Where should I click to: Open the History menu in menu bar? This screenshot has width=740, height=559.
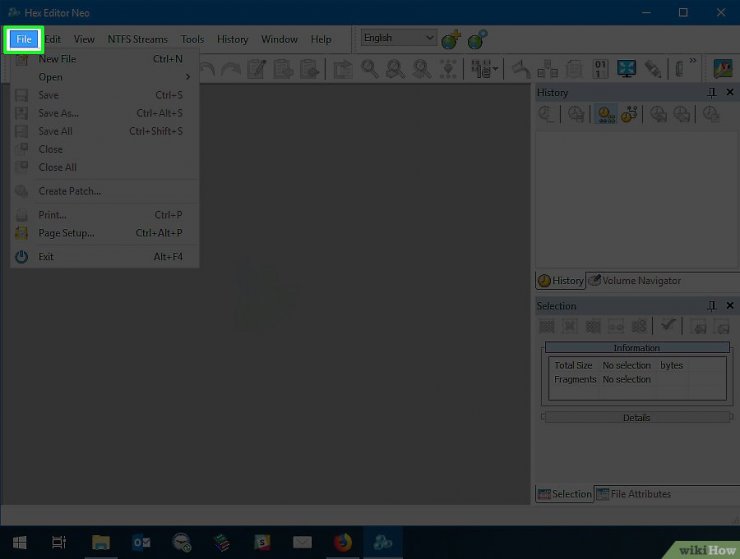[x=232, y=39]
